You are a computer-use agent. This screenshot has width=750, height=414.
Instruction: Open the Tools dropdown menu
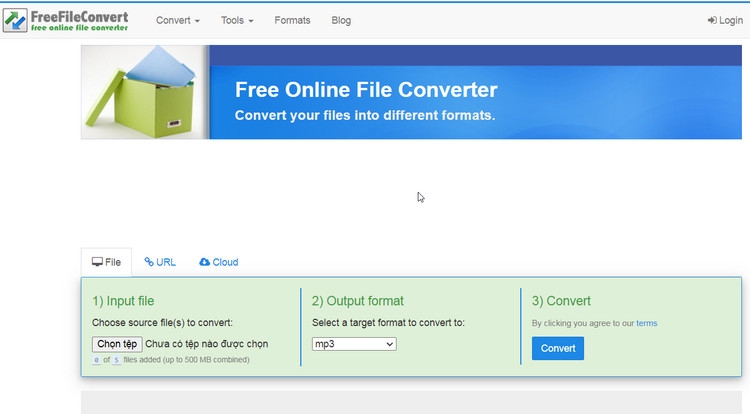click(x=237, y=21)
